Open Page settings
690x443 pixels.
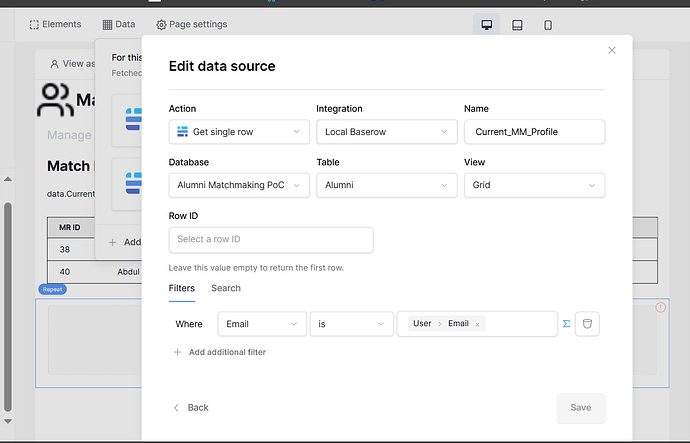192,25
